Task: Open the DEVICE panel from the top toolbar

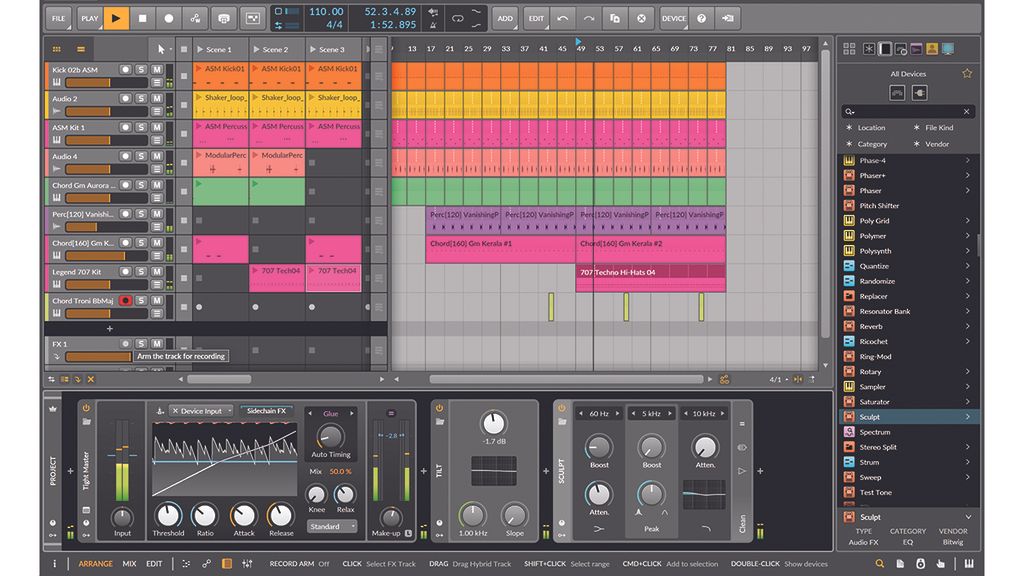Action: click(674, 17)
